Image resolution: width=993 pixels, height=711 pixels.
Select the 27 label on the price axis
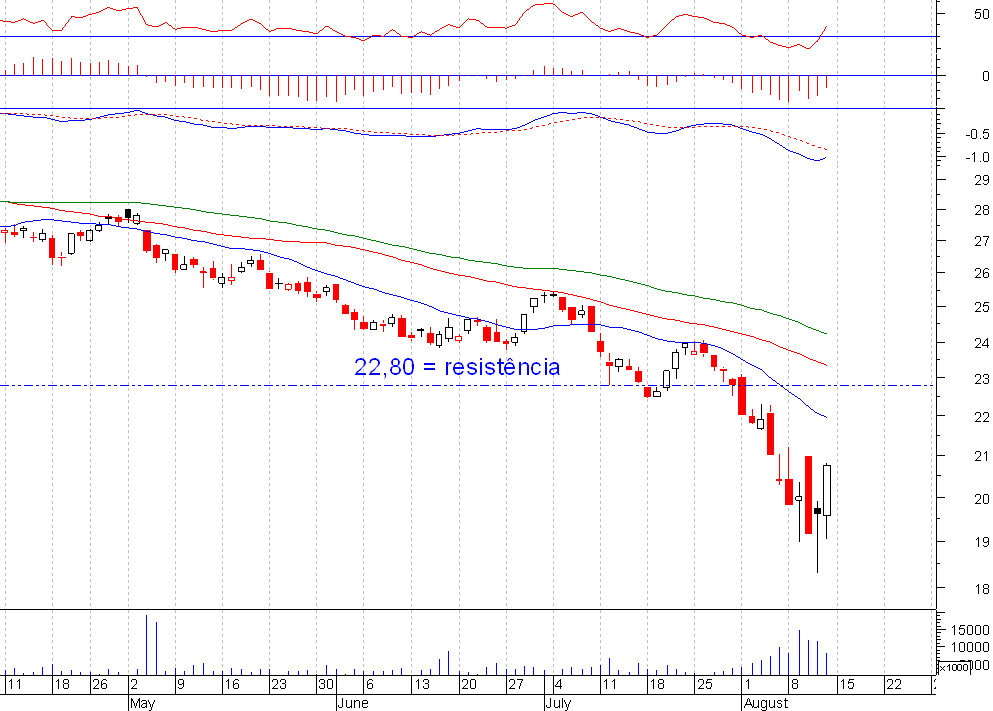point(982,241)
